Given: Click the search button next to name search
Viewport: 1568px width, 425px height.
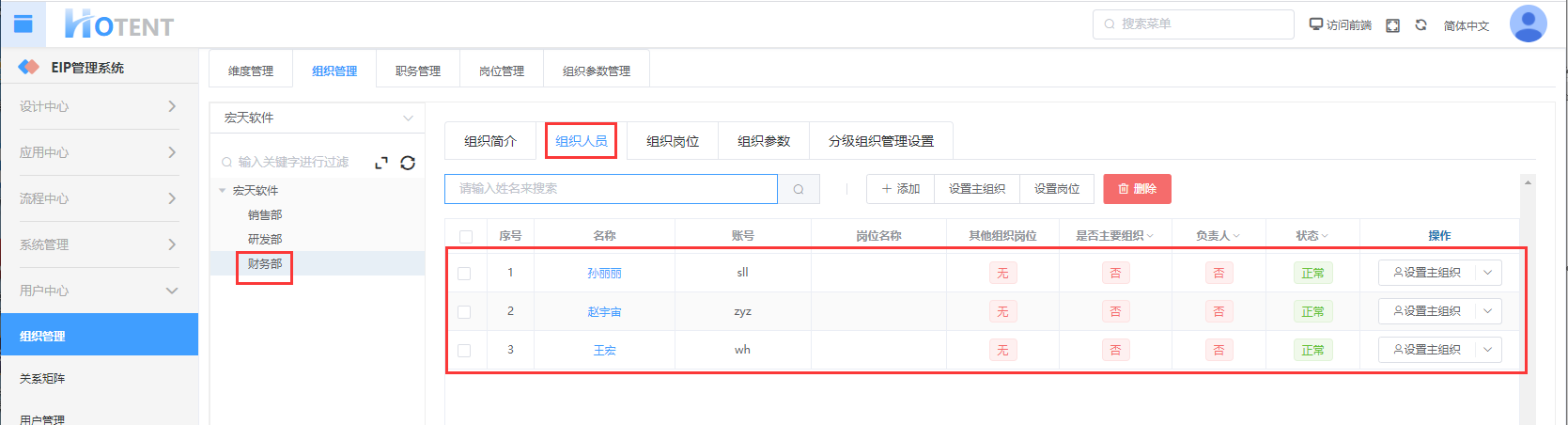Looking at the screenshot, I should pyautogui.click(x=799, y=189).
